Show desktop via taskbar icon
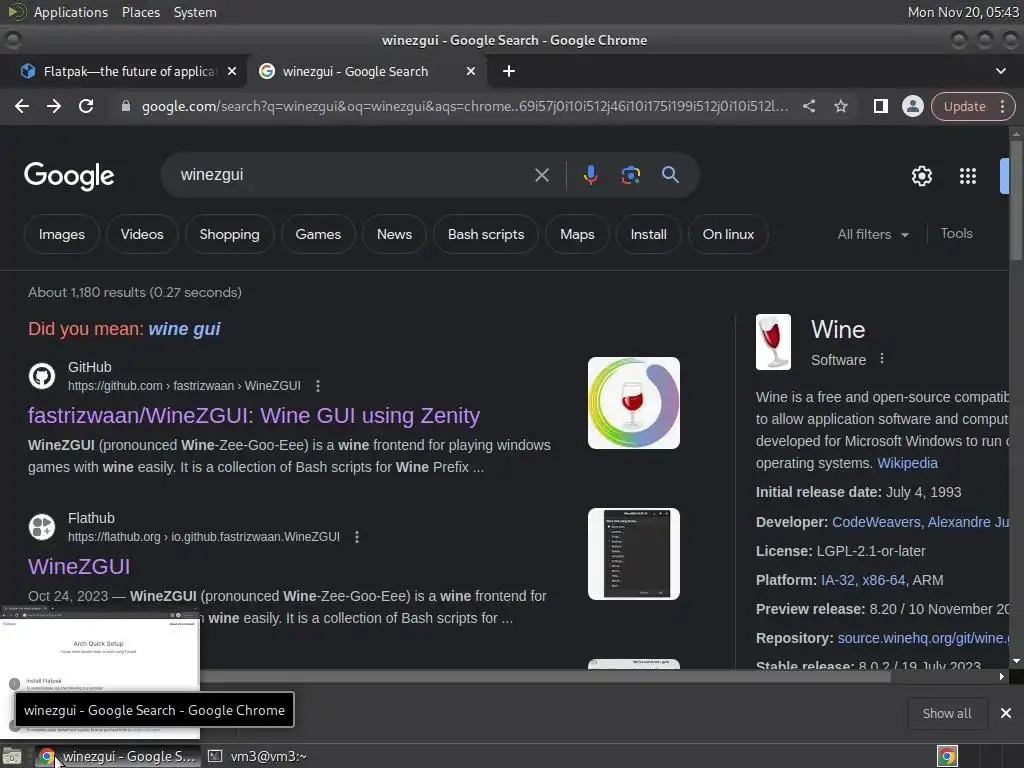The height and width of the screenshot is (768, 1024). coord(12,756)
